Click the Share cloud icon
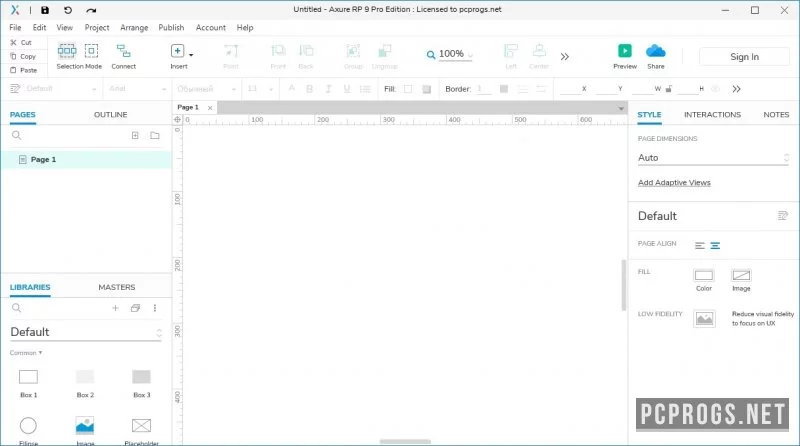This screenshot has height=446, width=800. click(x=656, y=51)
